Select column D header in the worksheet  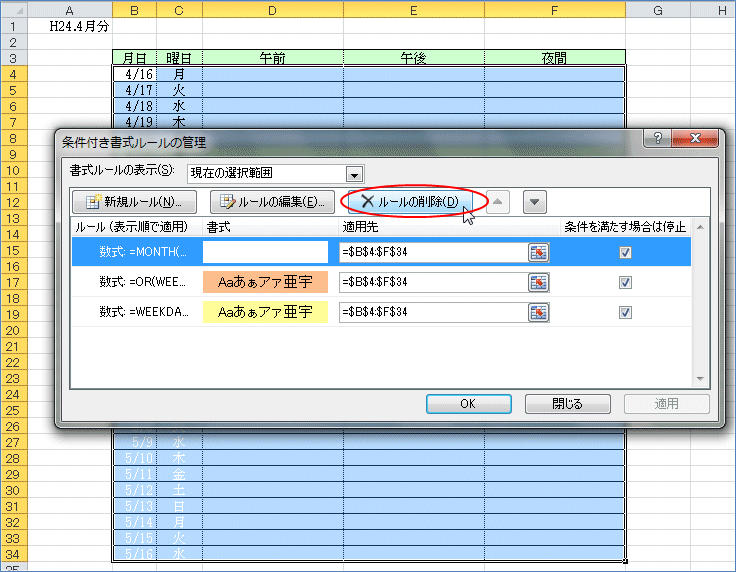pyautogui.click(x=273, y=10)
